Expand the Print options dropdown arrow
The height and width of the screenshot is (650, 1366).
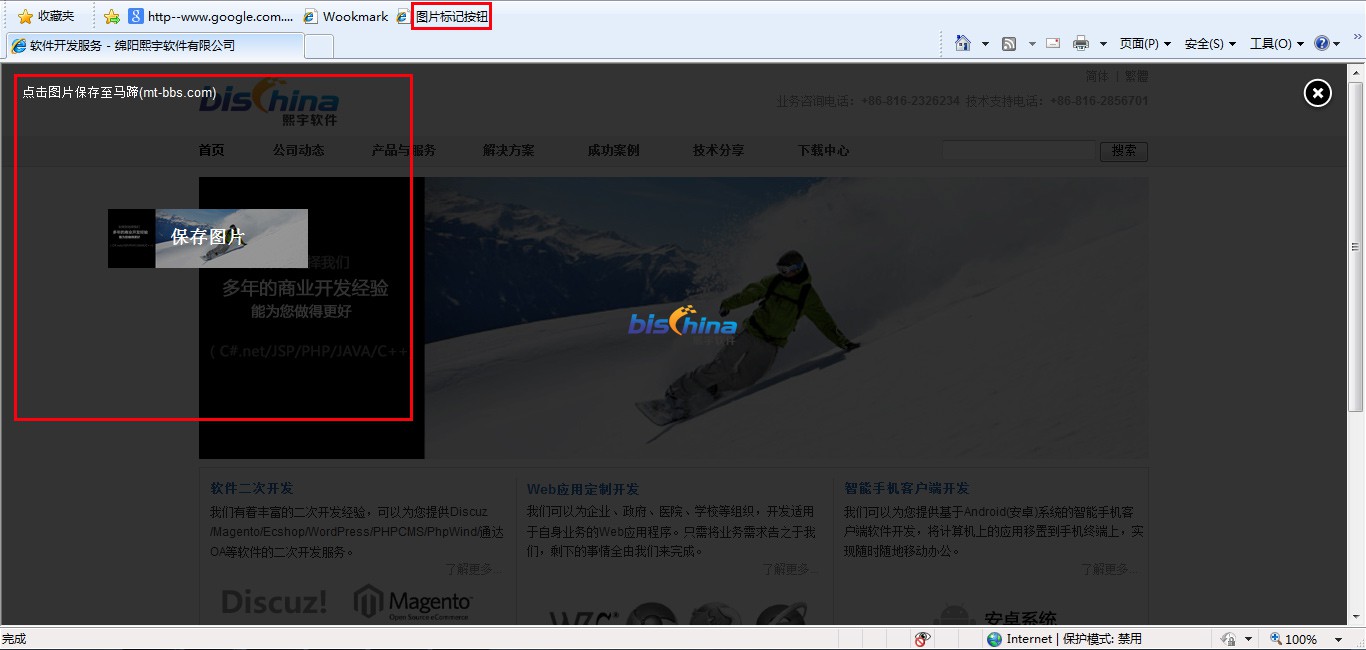(x=1103, y=44)
